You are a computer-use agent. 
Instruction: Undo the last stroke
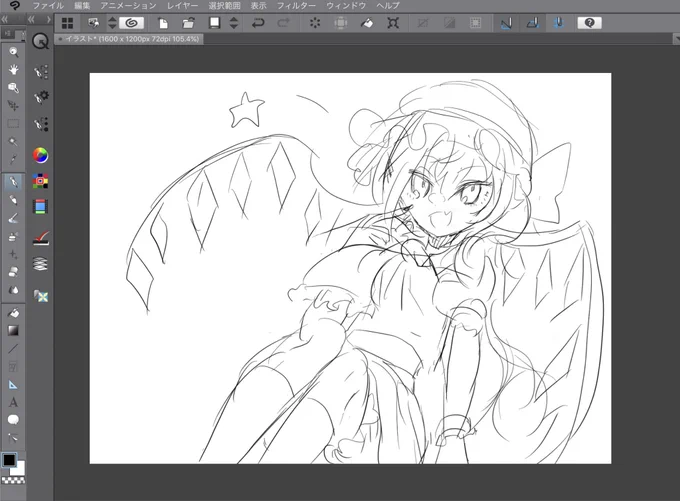pos(258,23)
